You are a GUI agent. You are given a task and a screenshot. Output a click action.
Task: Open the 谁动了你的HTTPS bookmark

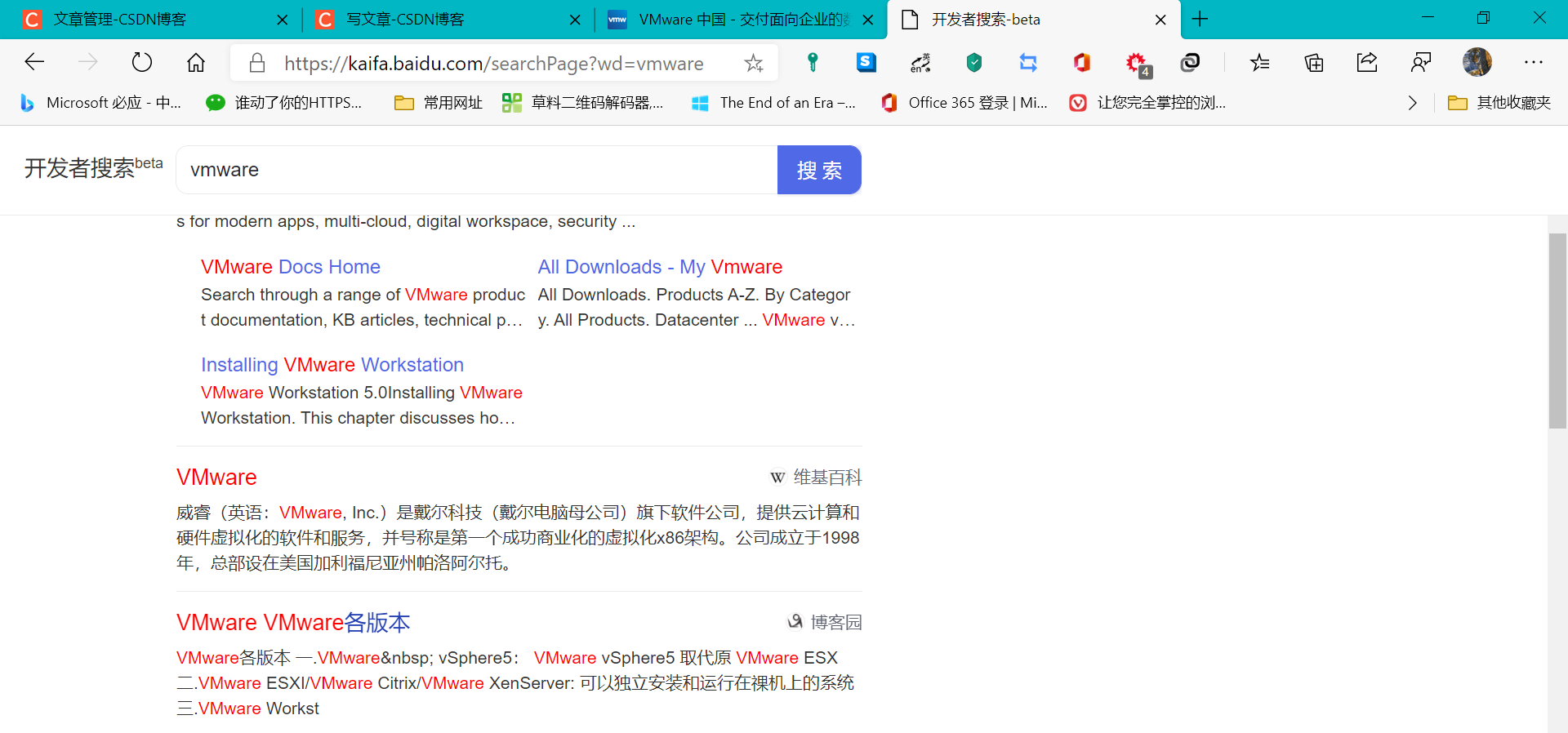click(x=283, y=103)
